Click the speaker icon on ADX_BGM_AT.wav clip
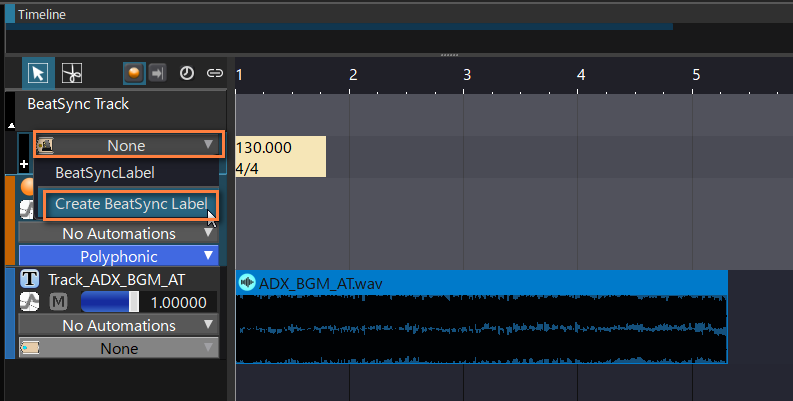 tap(247, 283)
